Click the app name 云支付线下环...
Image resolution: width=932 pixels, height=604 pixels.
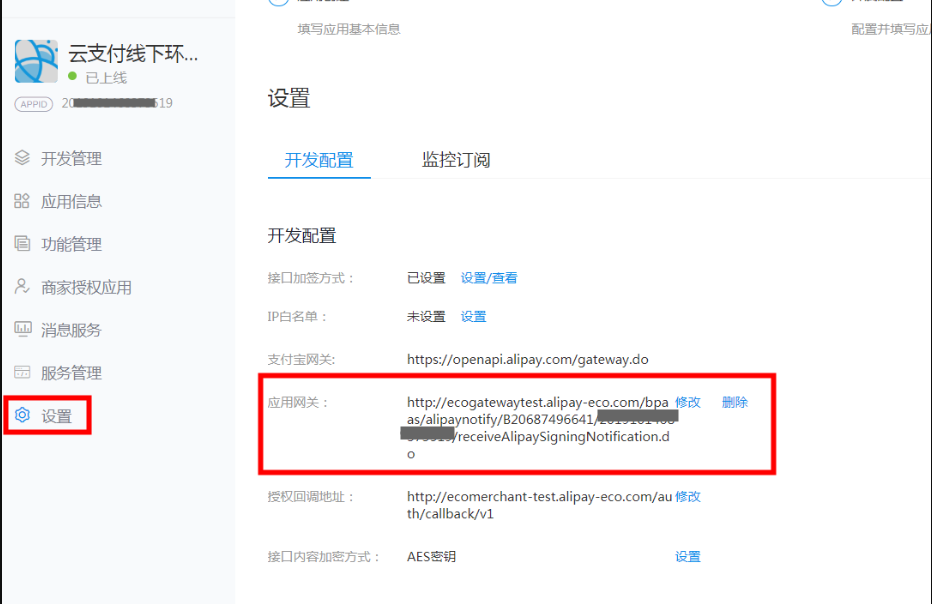point(133,54)
